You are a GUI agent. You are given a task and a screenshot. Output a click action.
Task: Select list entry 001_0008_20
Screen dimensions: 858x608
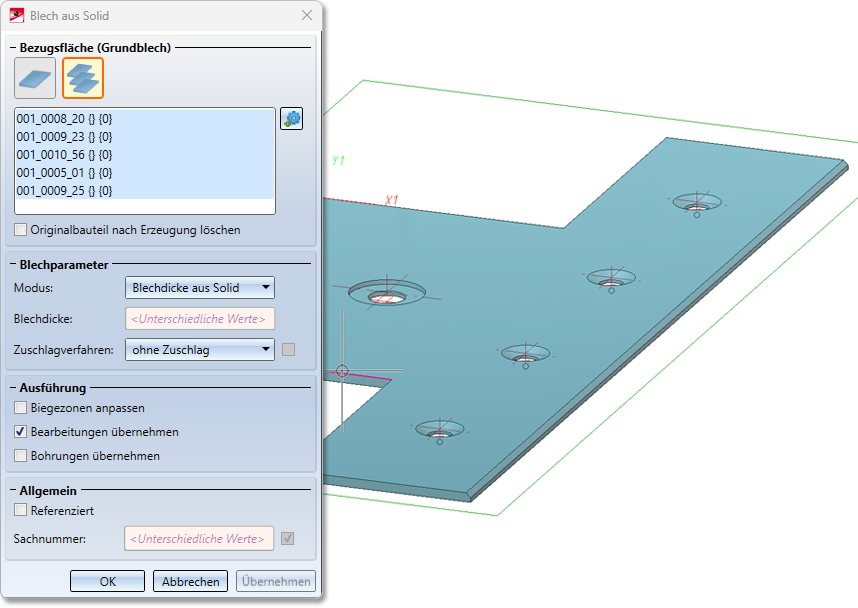point(144,118)
